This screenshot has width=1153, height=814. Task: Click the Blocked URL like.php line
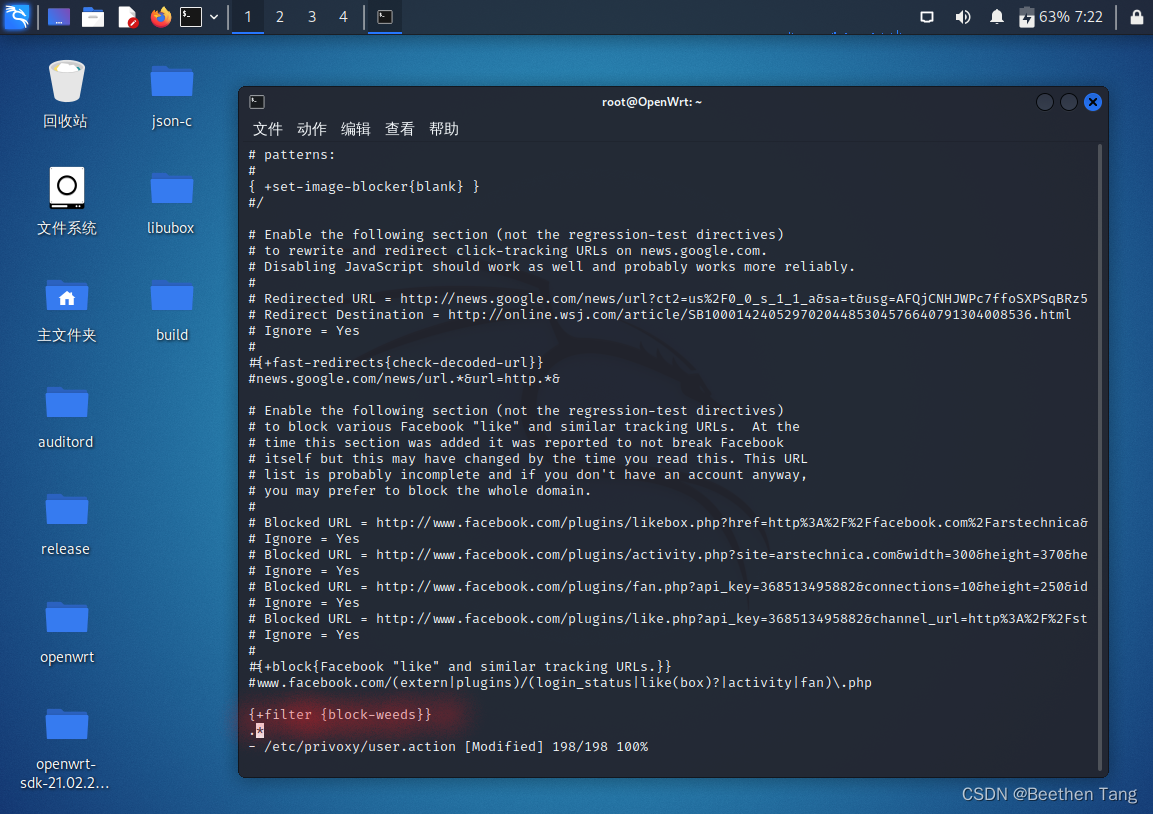click(668, 619)
